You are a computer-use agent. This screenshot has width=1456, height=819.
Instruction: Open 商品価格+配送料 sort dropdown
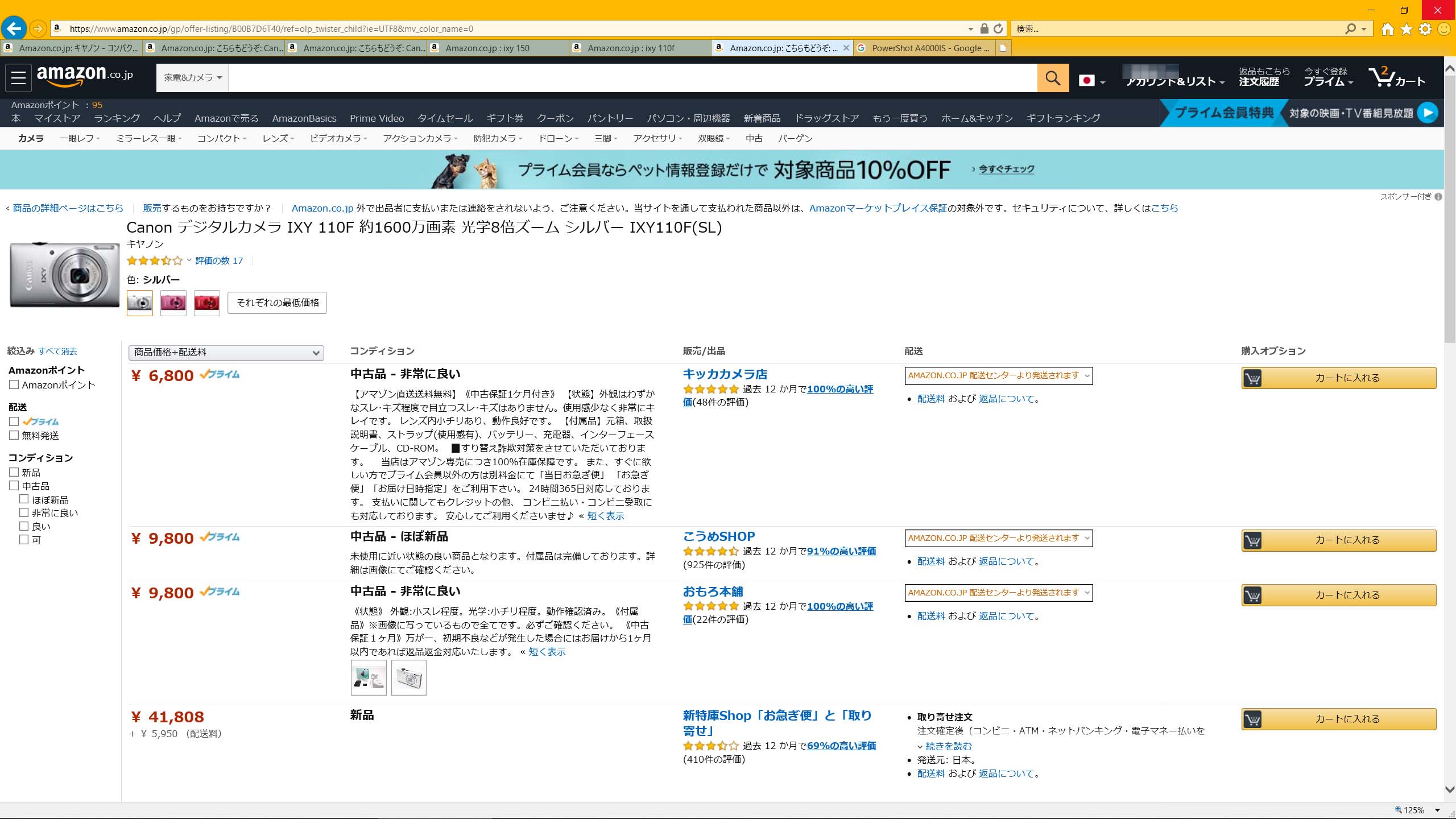(x=226, y=353)
